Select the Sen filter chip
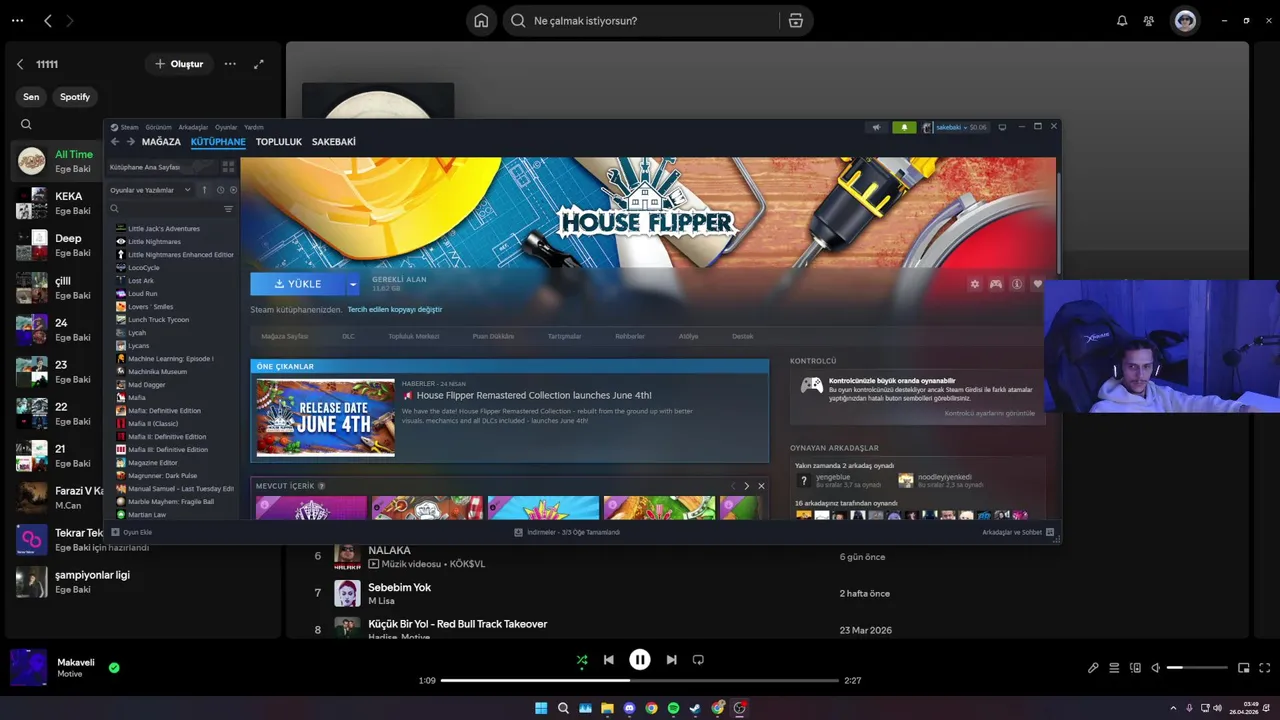 click(x=31, y=97)
